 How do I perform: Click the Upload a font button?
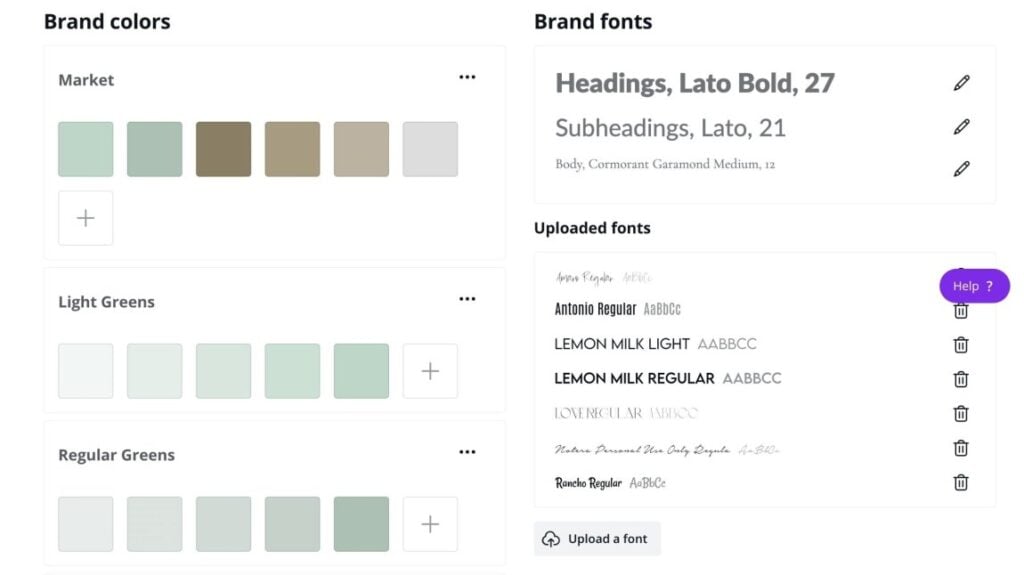click(x=598, y=539)
